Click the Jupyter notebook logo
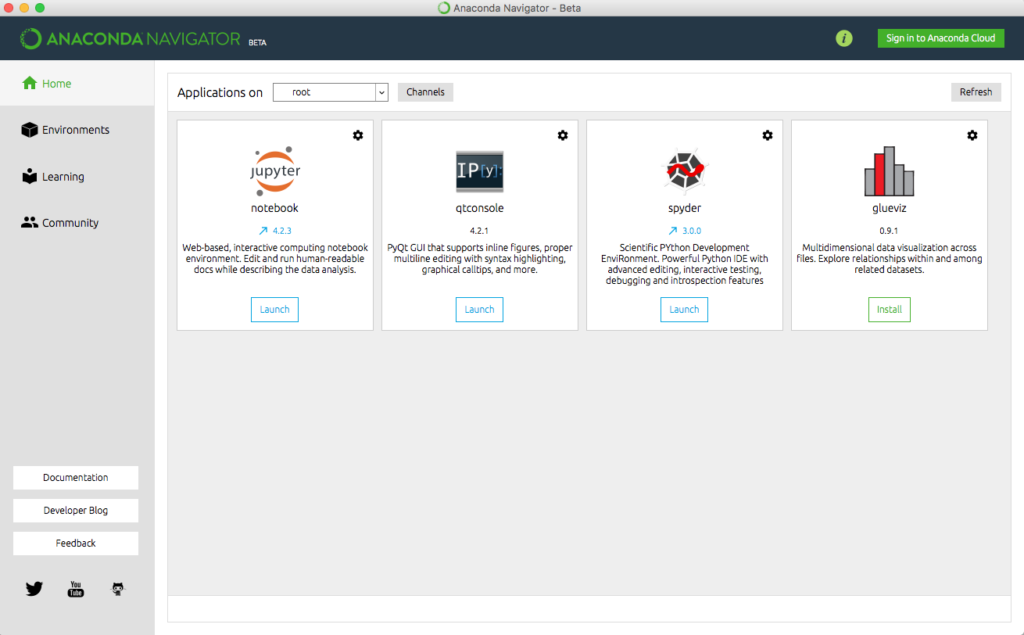Viewport: 1024px width, 635px height. coord(274,170)
